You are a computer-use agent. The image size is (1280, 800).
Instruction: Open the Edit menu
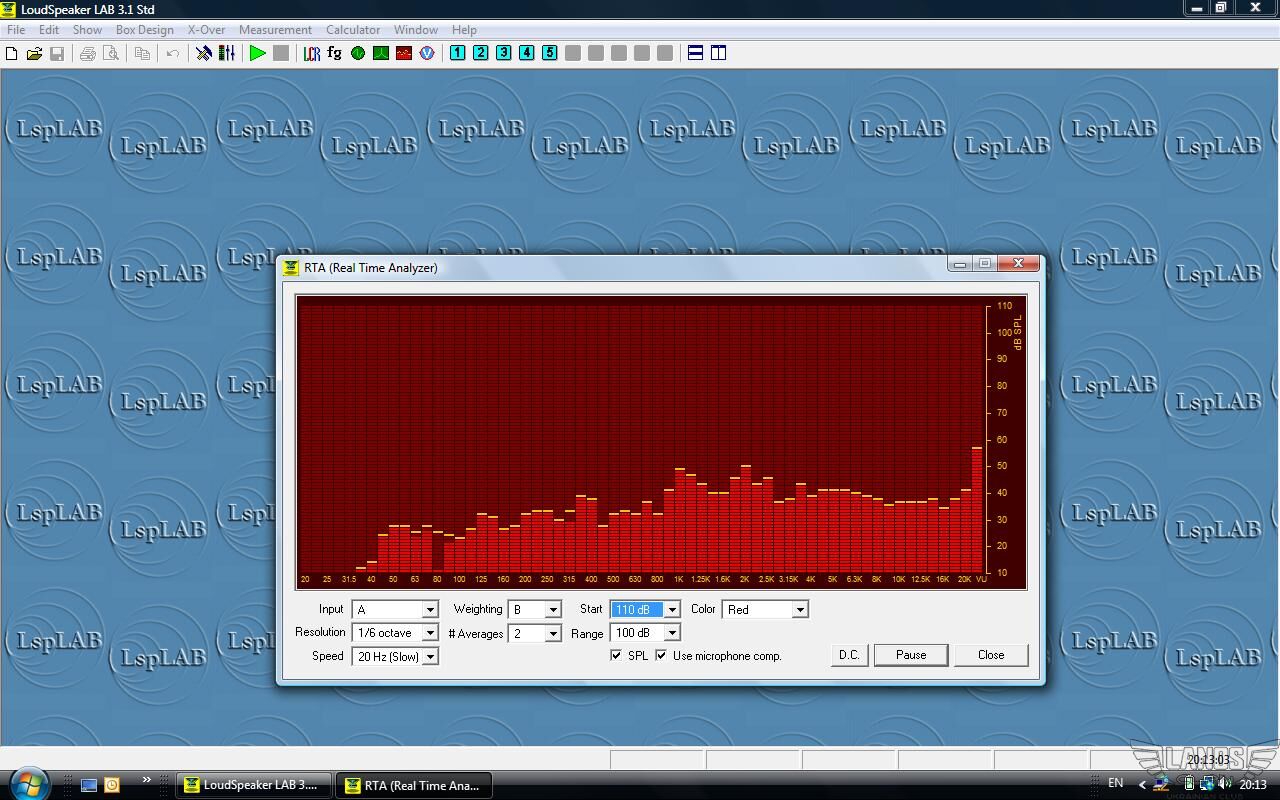[49, 30]
